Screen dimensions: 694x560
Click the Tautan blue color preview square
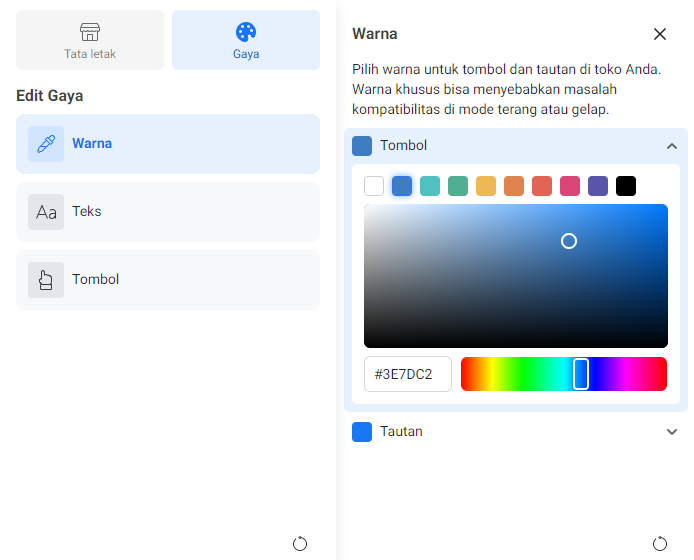tap(362, 432)
